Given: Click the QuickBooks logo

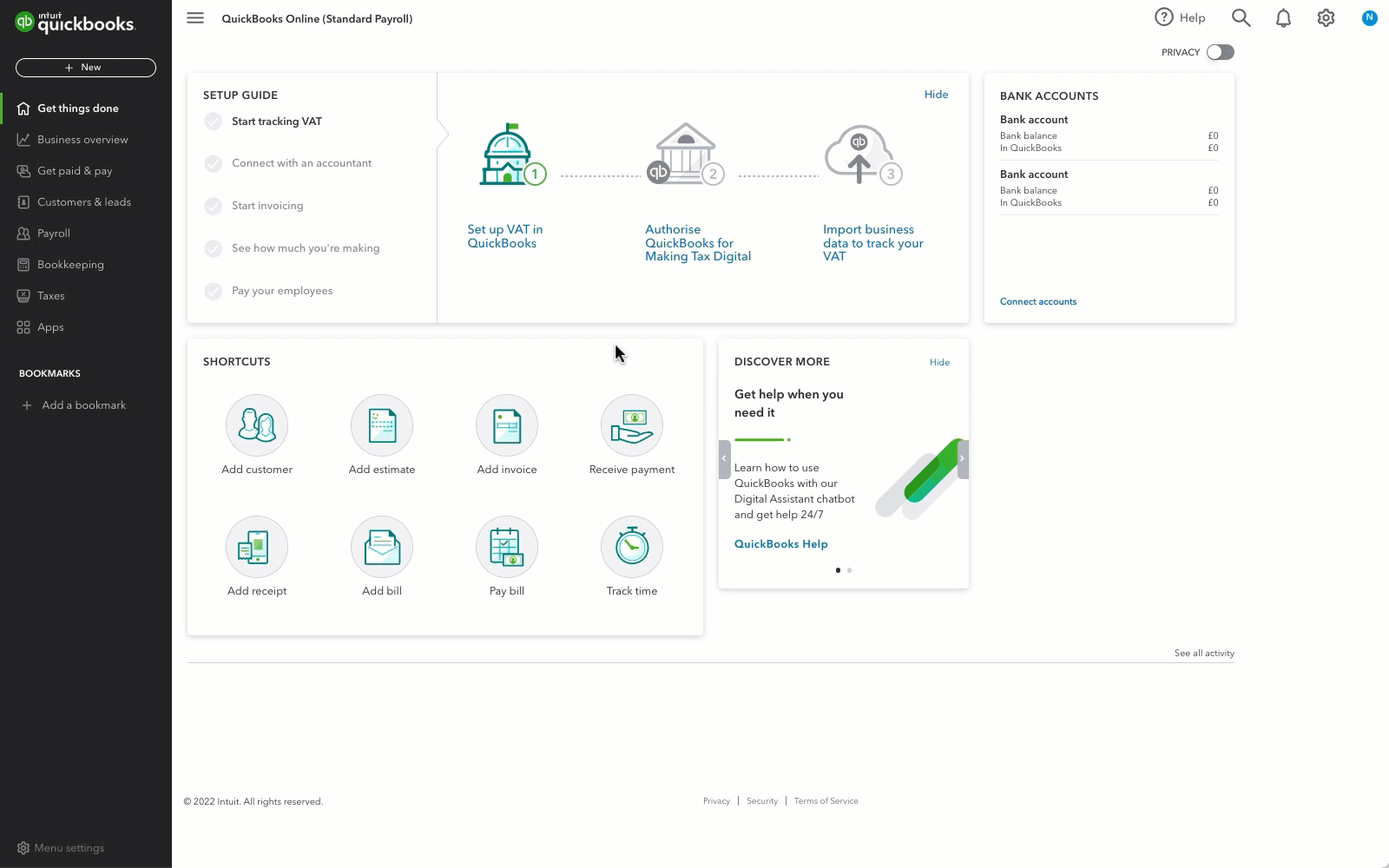Looking at the screenshot, I should 76,23.
